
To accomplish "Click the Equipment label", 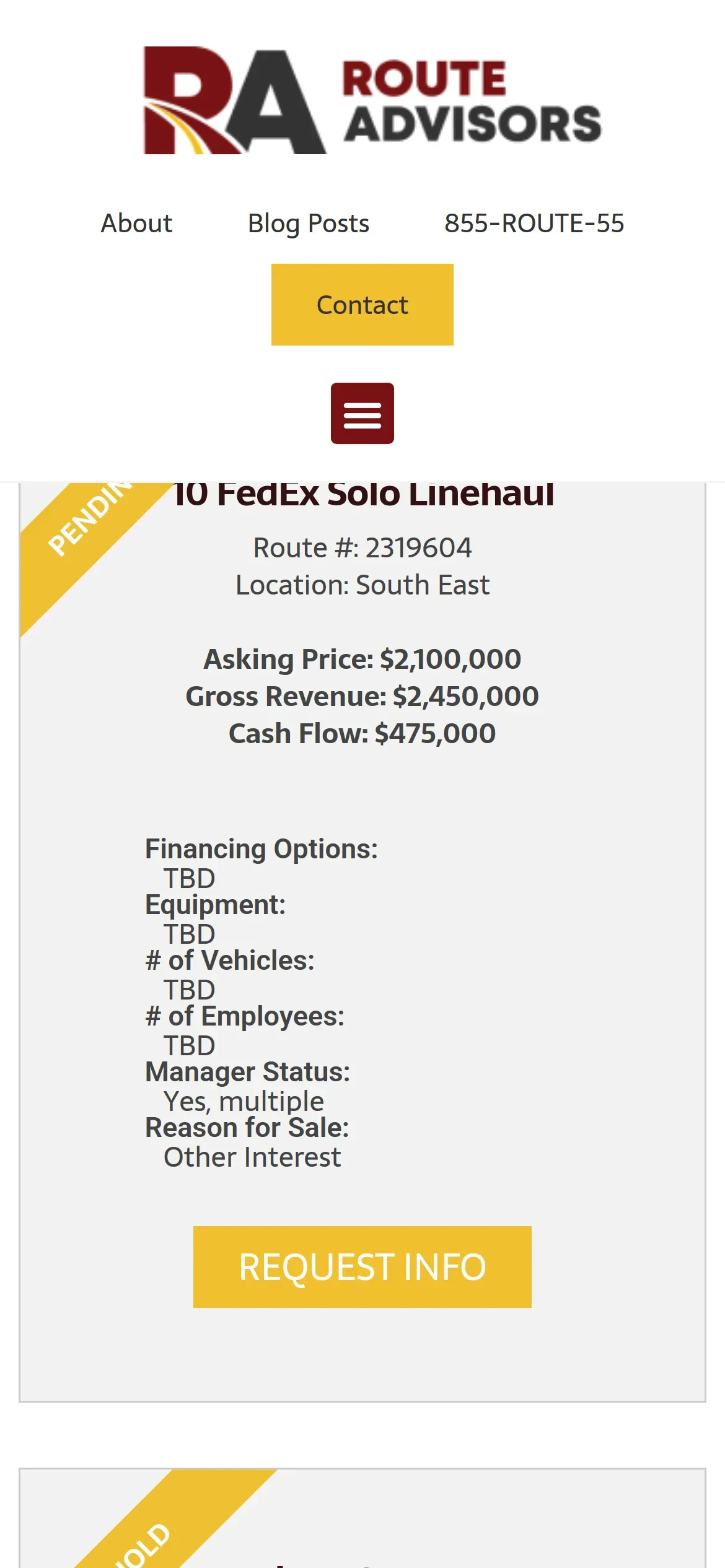I will [215, 905].
